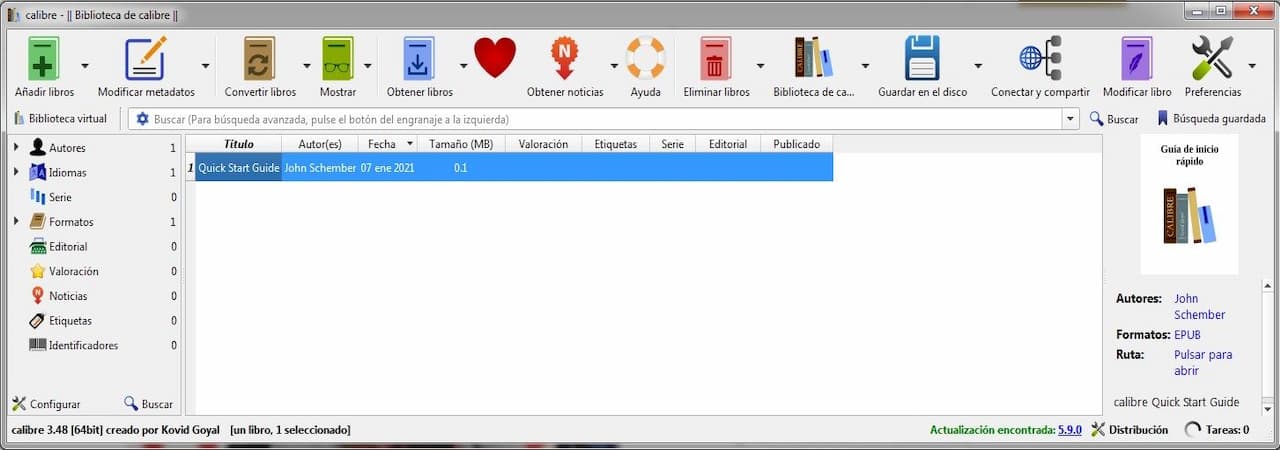Screen dimensions: 1280x450
Task: Sort by Autor(es) column header
Action: tap(319, 144)
